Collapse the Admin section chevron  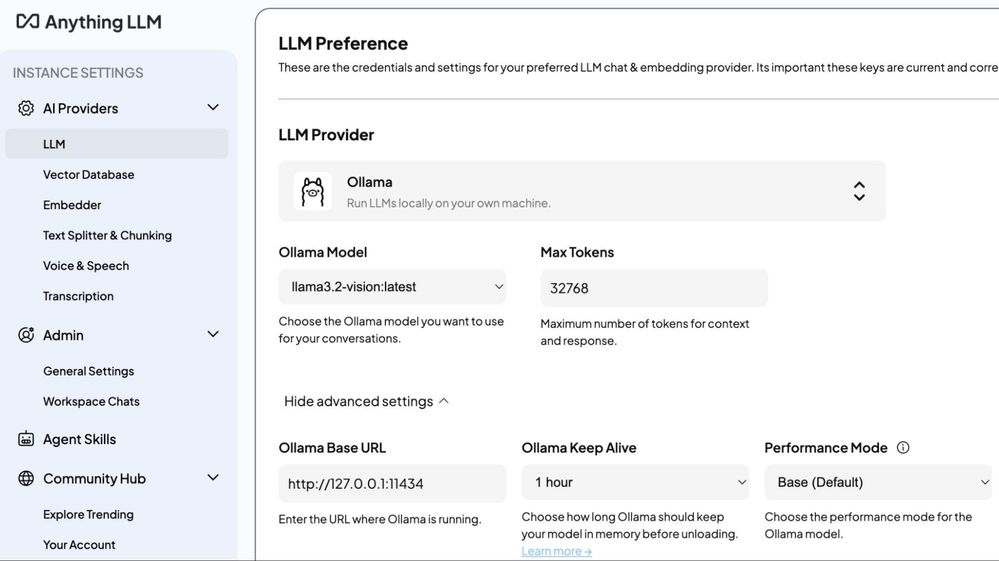click(213, 334)
